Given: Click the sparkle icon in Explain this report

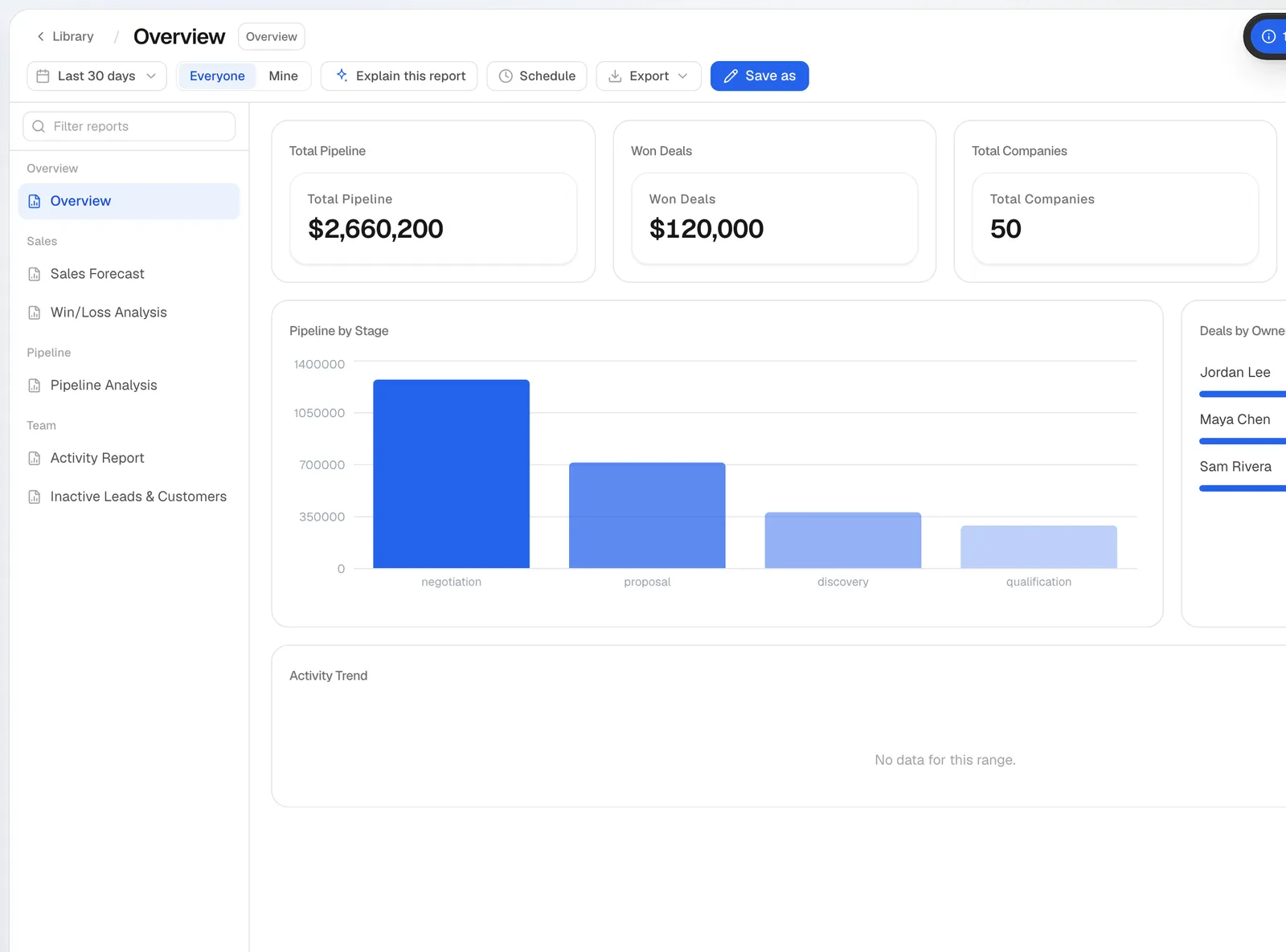Looking at the screenshot, I should 342,76.
